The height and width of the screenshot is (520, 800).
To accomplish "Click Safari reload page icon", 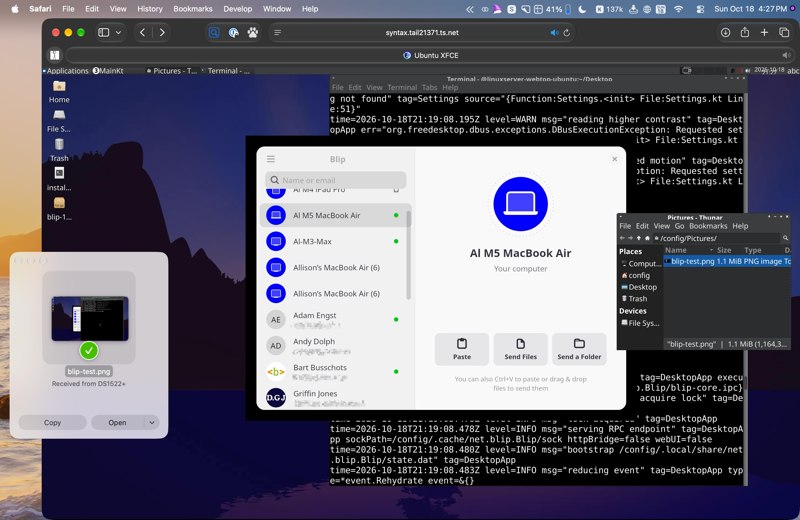I will point(566,33).
